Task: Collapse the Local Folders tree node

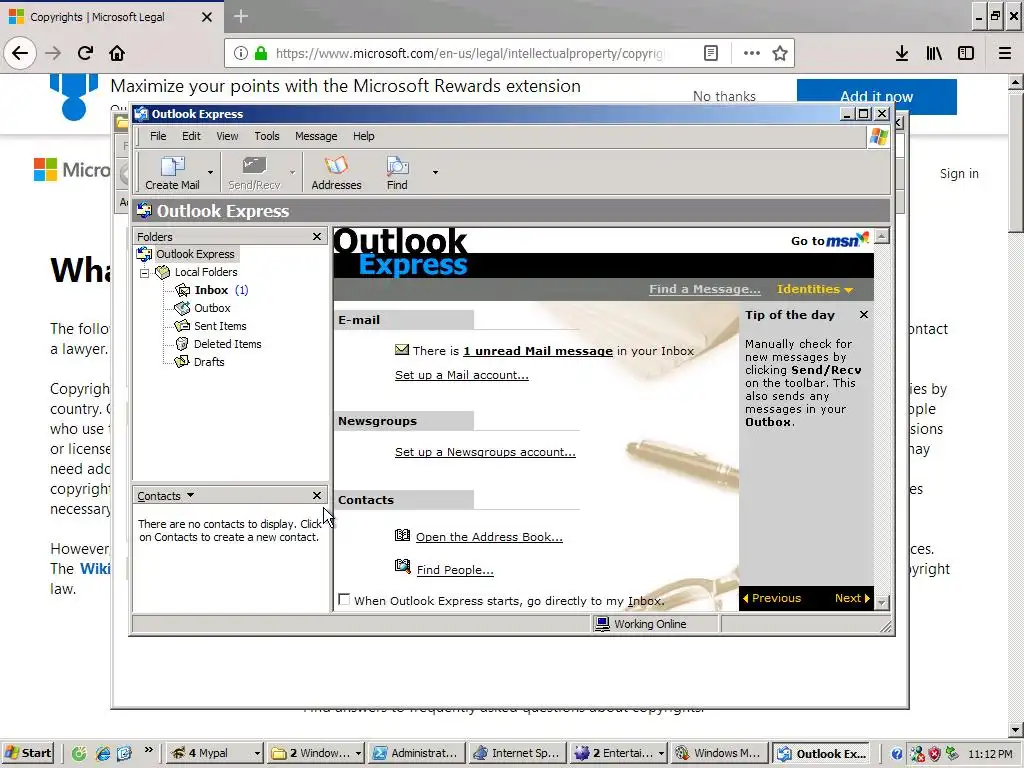Action: point(144,273)
